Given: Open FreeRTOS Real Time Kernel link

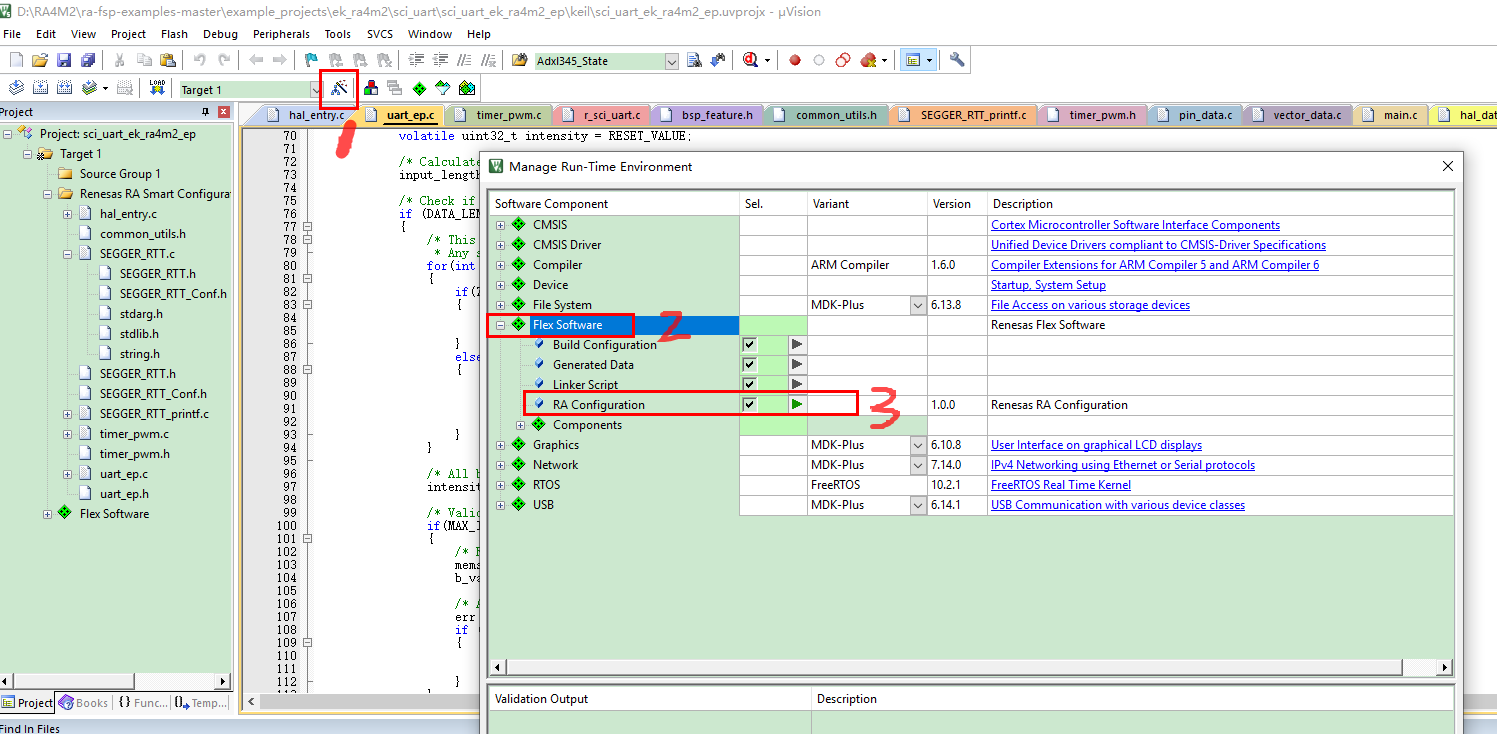Looking at the screenshot, I should 1061,485.
